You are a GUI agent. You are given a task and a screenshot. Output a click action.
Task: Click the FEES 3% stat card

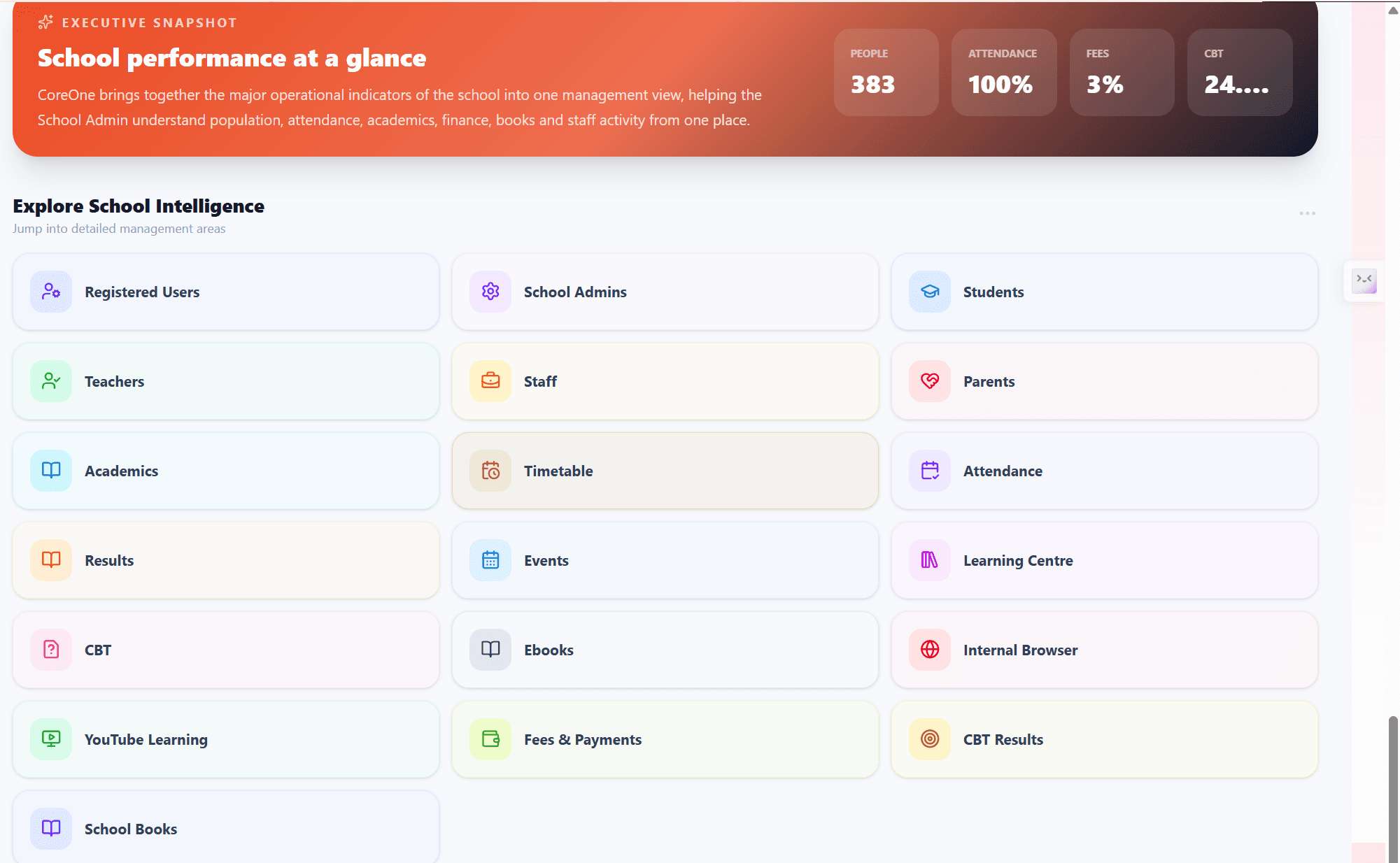pyautogui.click(x=1122, y=72)
